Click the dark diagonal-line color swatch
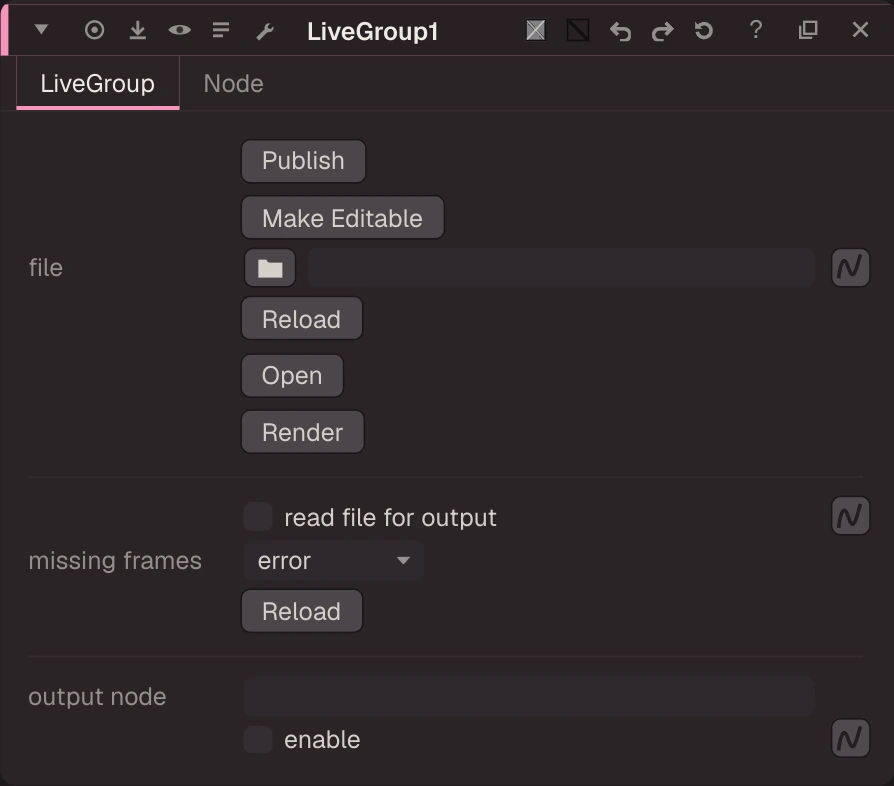 click(578, 30)
